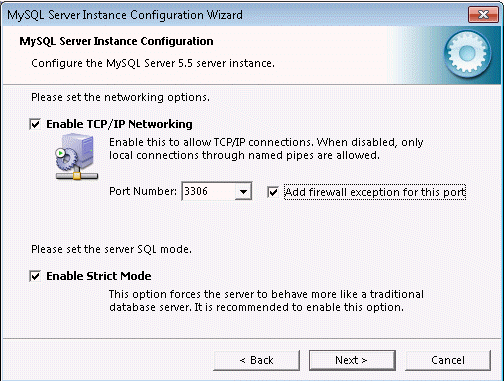Screen dimensions: 504x381
Task: Click the gear logo icon in header
Action: click(x=467, y=53)
